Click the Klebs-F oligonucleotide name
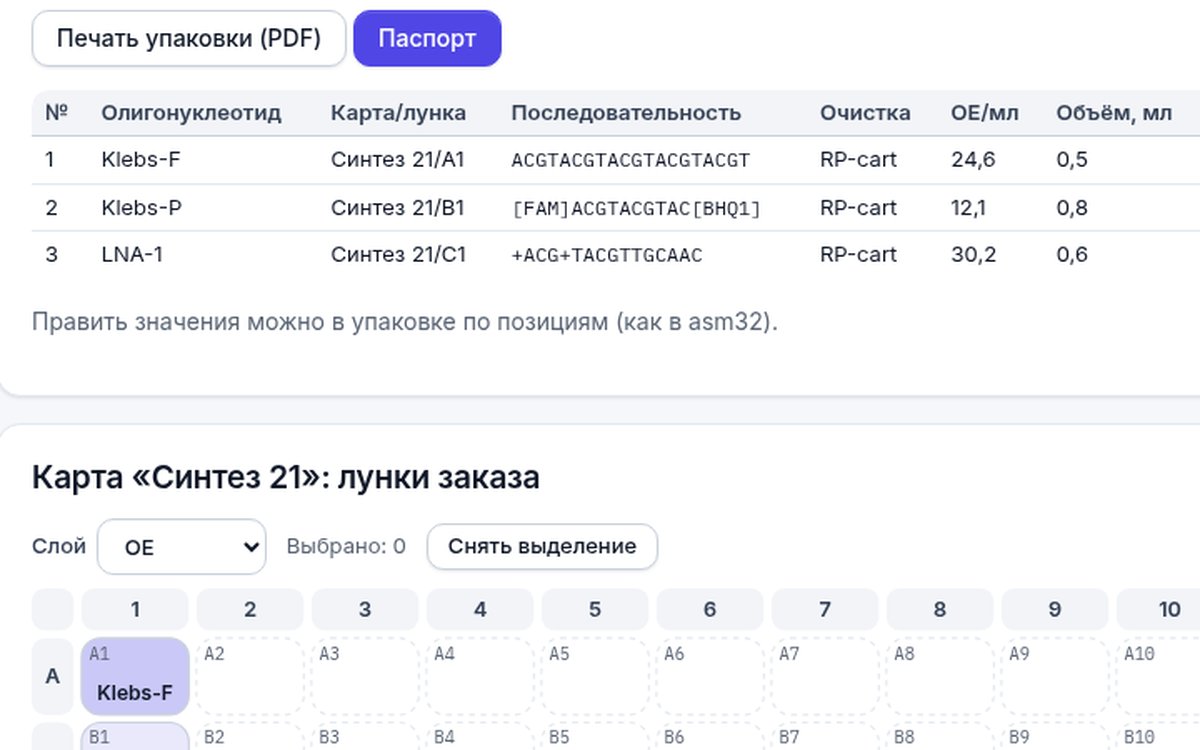The height and width of the screenshot is (750, 1200). click(x=141, y=160)
